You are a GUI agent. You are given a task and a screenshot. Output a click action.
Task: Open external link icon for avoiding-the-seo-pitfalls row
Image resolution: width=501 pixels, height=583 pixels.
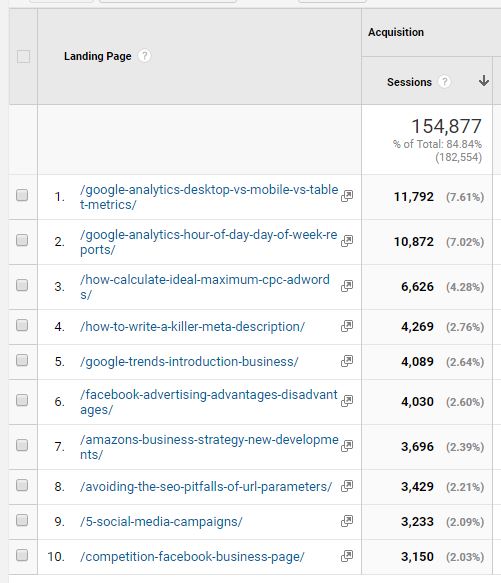[347, 486]
